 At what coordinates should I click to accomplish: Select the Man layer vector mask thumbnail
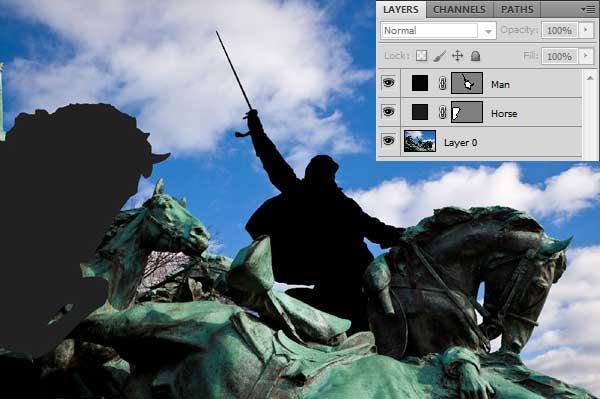pos(467,83)
